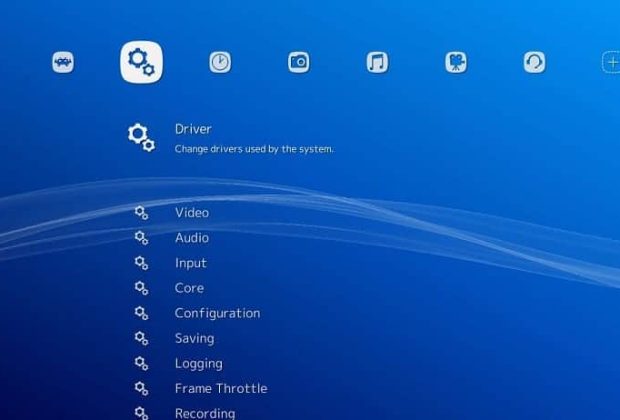Select the Saving settings entry
620x420 pixels.
[x=195, y=339]
